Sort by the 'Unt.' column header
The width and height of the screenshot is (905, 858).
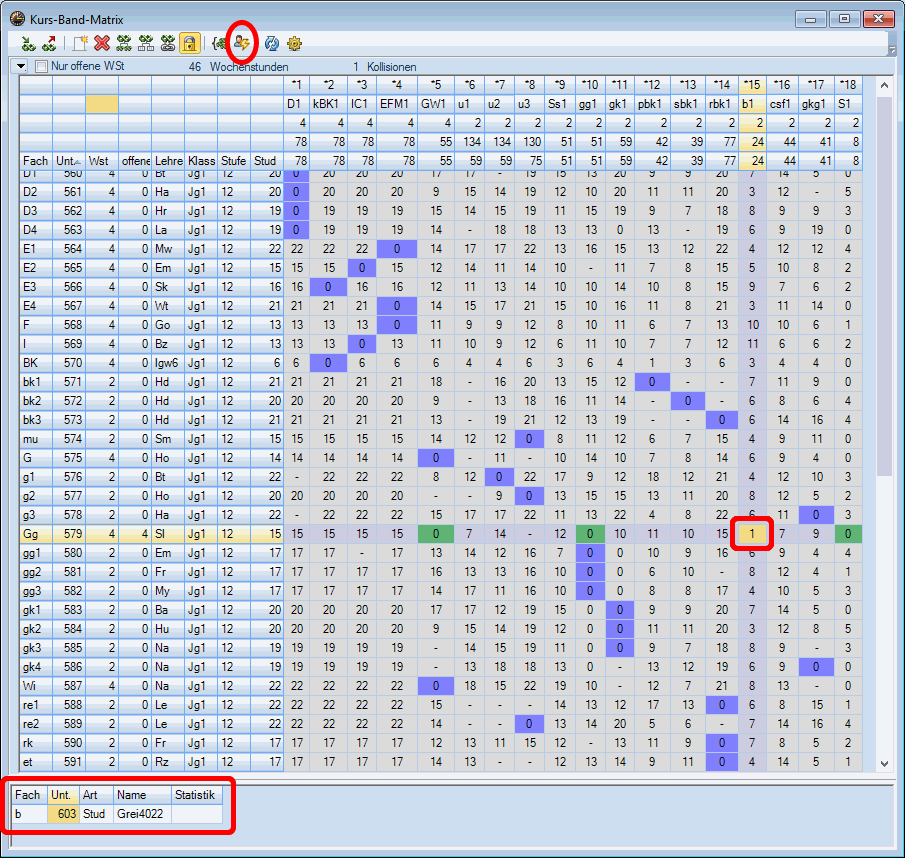pyautogui.click(x=68, y=160)
